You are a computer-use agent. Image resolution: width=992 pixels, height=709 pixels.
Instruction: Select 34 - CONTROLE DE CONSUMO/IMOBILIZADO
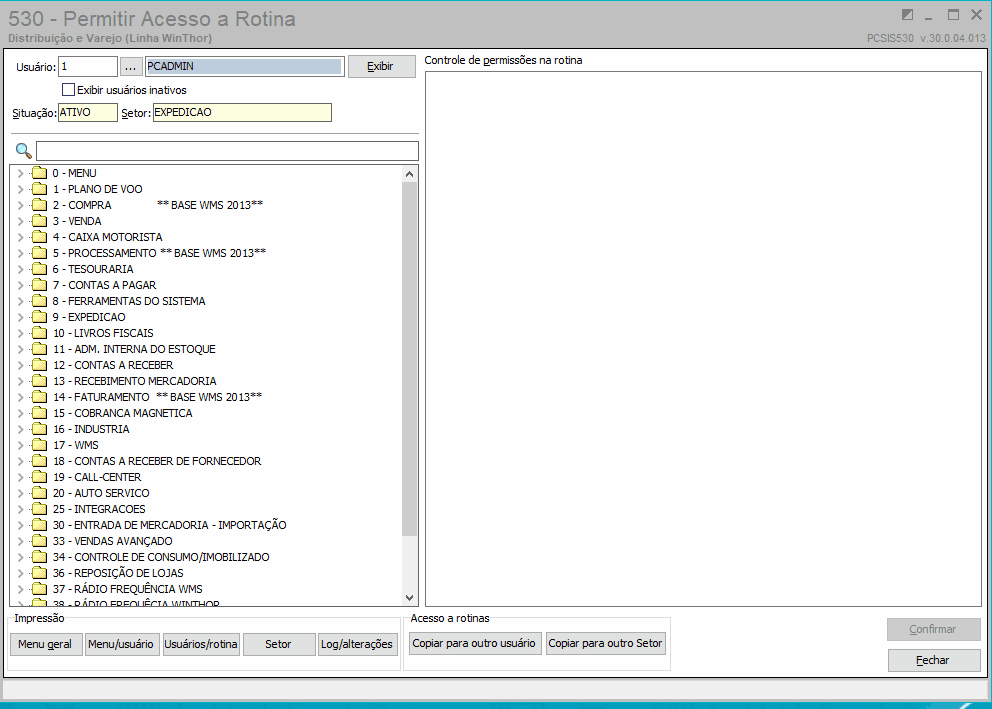161,557
